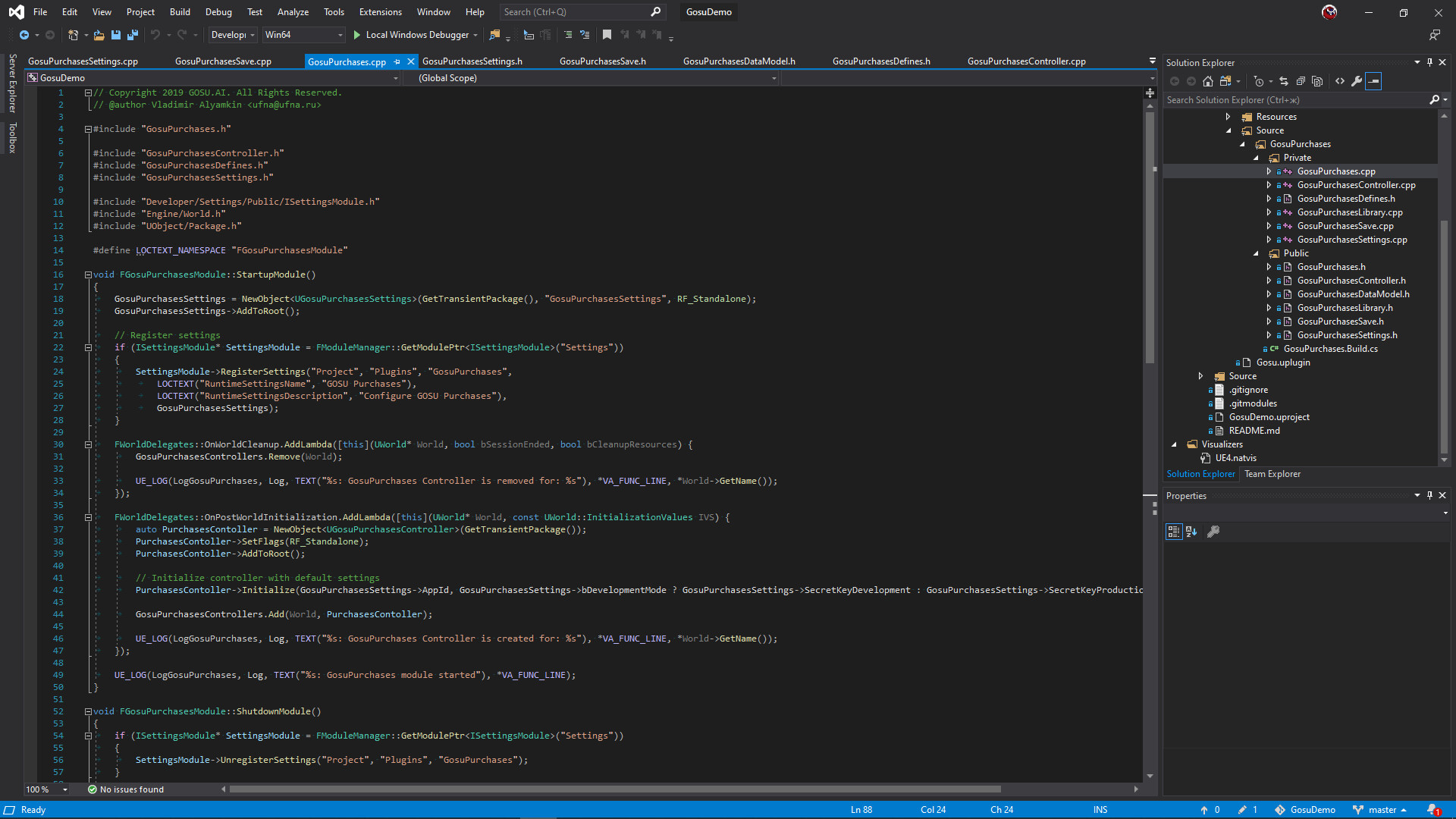This screenshot has height=819, width=1456.
Task: Open the Extensions menu
Action: coord(380,12)
